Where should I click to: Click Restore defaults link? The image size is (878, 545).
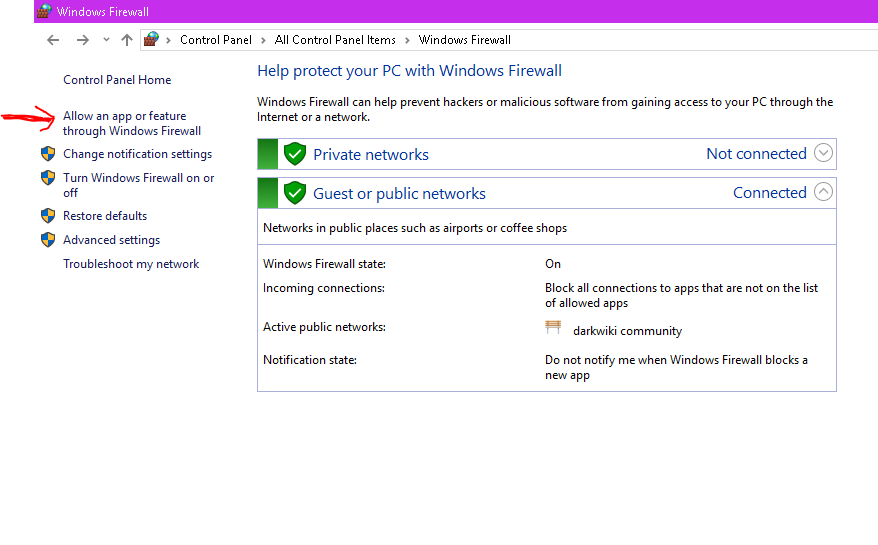(105, 216)
